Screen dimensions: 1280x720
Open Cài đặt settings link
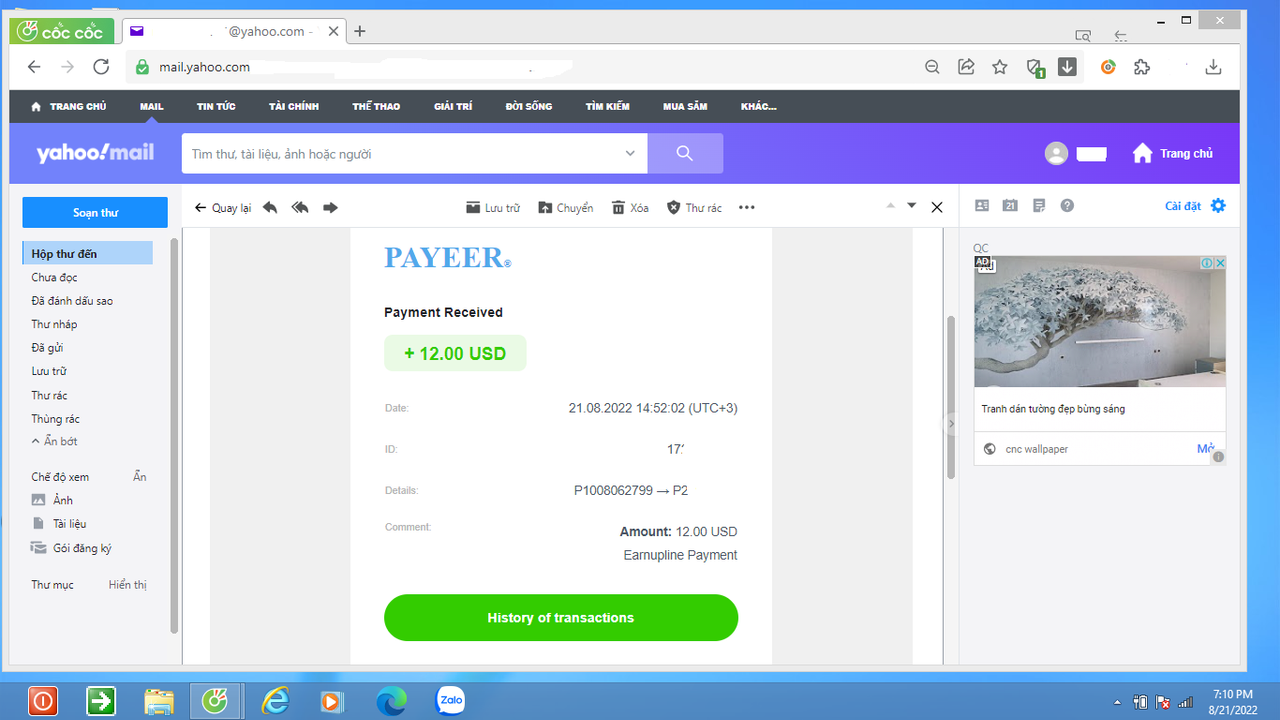1183,206
